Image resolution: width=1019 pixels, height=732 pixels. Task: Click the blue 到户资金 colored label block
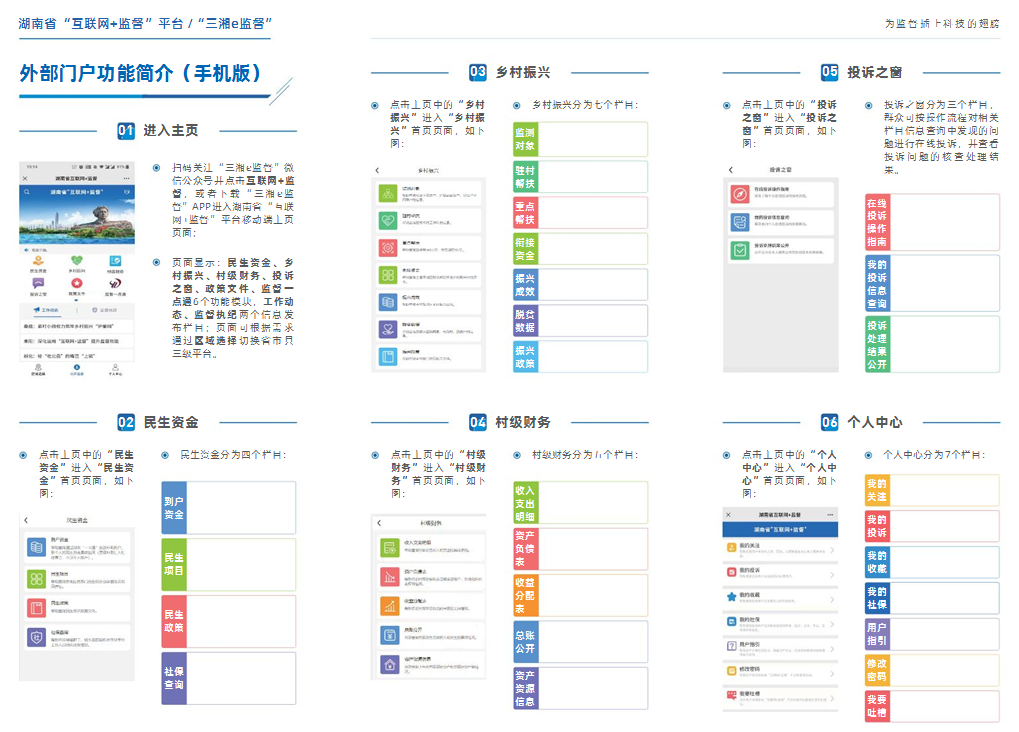174,508
